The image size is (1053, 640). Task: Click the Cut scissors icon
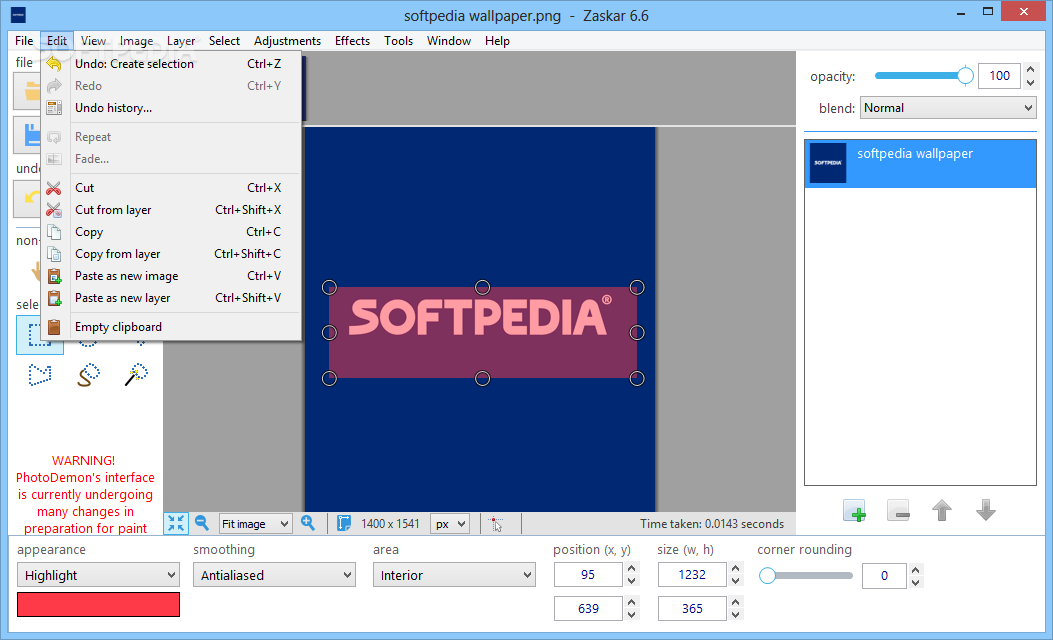click(x=54, y=187)
